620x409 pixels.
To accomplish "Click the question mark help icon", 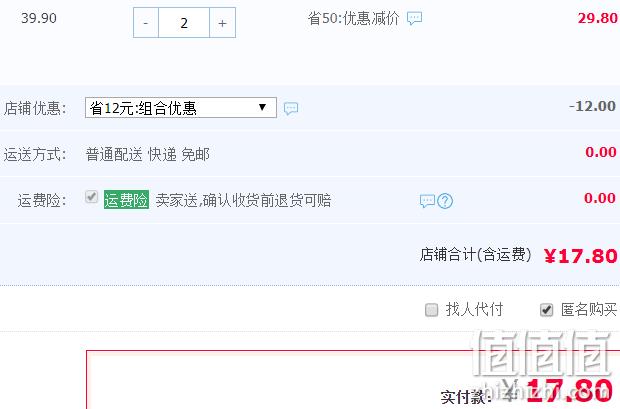I will [x=445, y=201].
